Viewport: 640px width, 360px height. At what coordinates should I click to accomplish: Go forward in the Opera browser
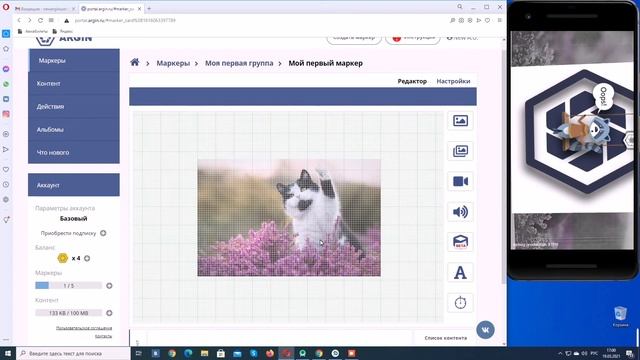(x=29, y=20)
